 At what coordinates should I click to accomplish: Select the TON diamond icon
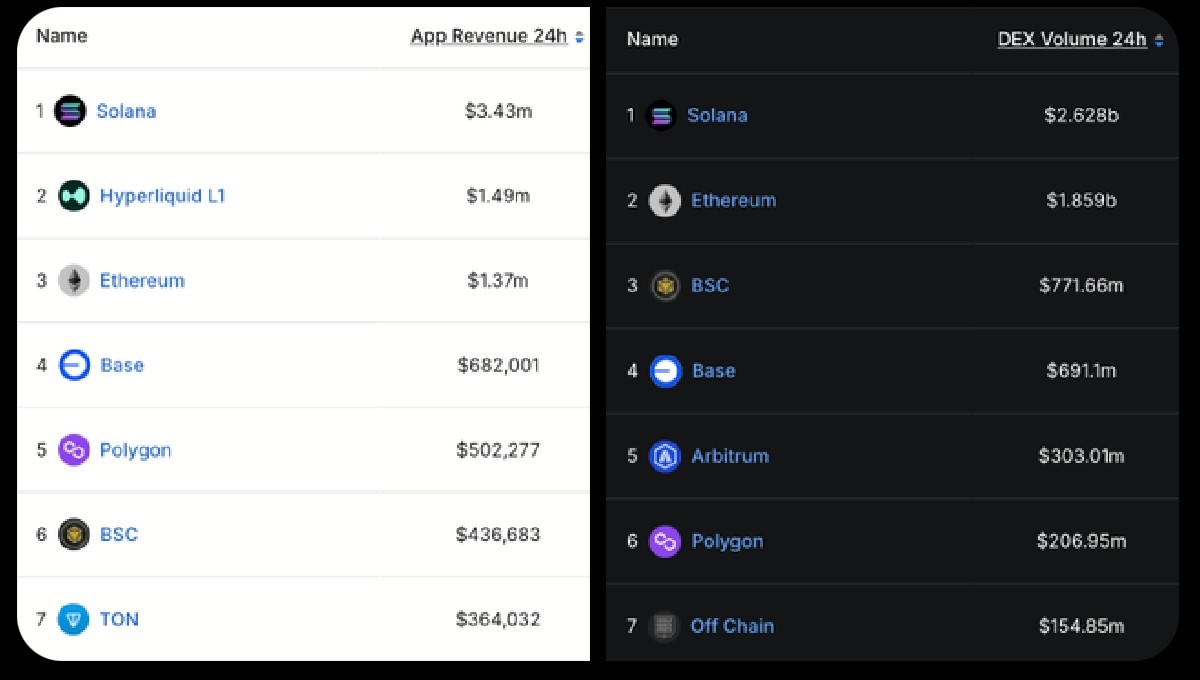point(72,619)
